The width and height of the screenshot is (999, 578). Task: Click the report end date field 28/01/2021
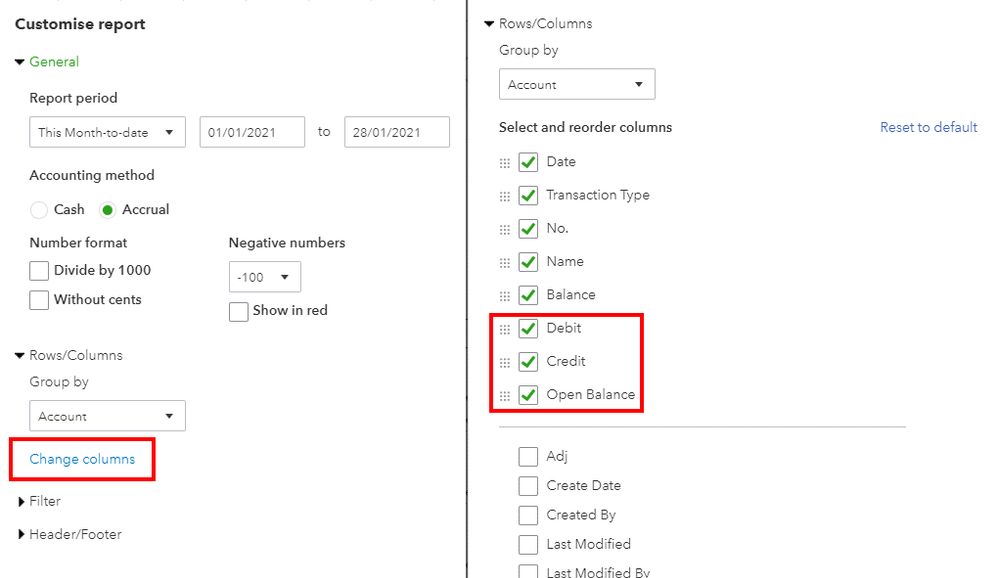tap(397, 132)
